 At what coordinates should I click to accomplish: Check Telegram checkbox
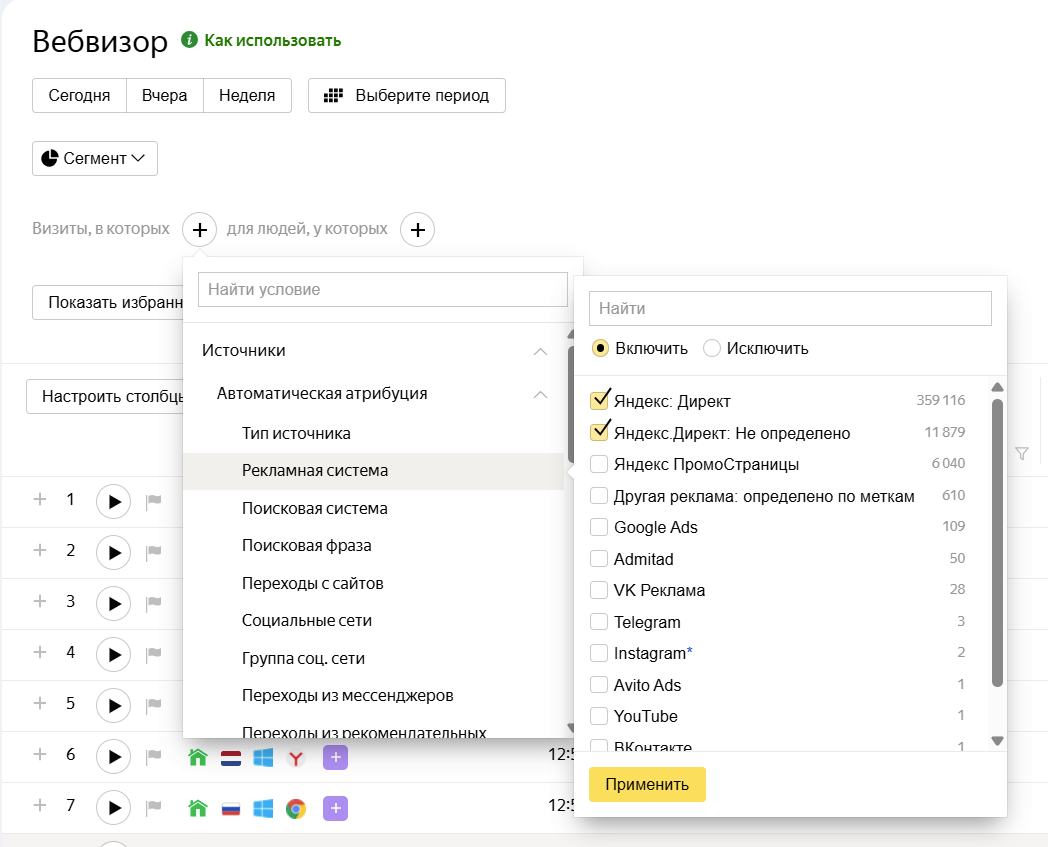[x=599, y=622]
